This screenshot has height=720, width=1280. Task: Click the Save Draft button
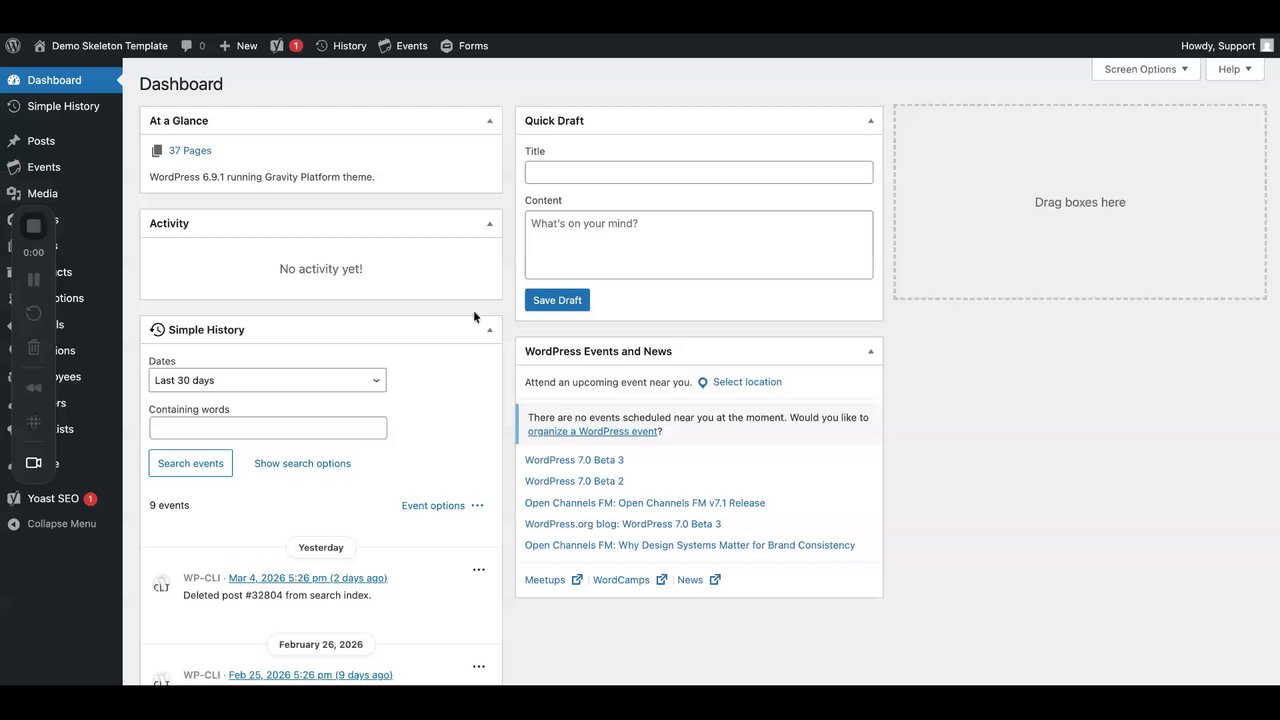coord(557,300)
